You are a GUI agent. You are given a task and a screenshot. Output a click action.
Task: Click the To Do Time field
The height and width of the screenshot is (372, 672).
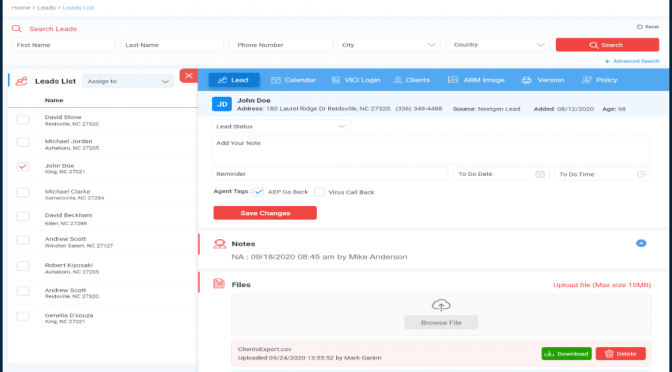602,174
